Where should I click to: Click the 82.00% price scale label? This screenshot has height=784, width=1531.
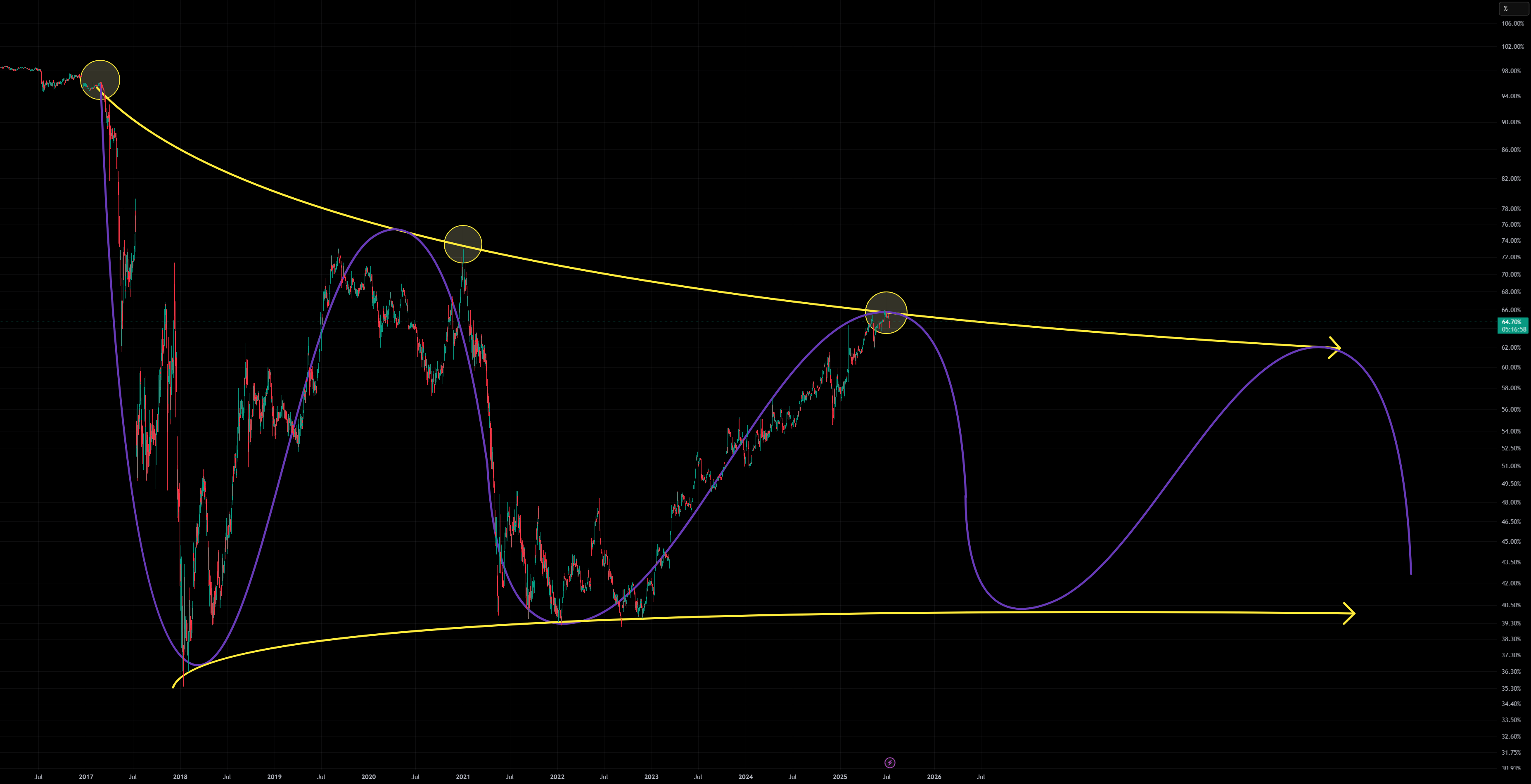(1511, 179)
